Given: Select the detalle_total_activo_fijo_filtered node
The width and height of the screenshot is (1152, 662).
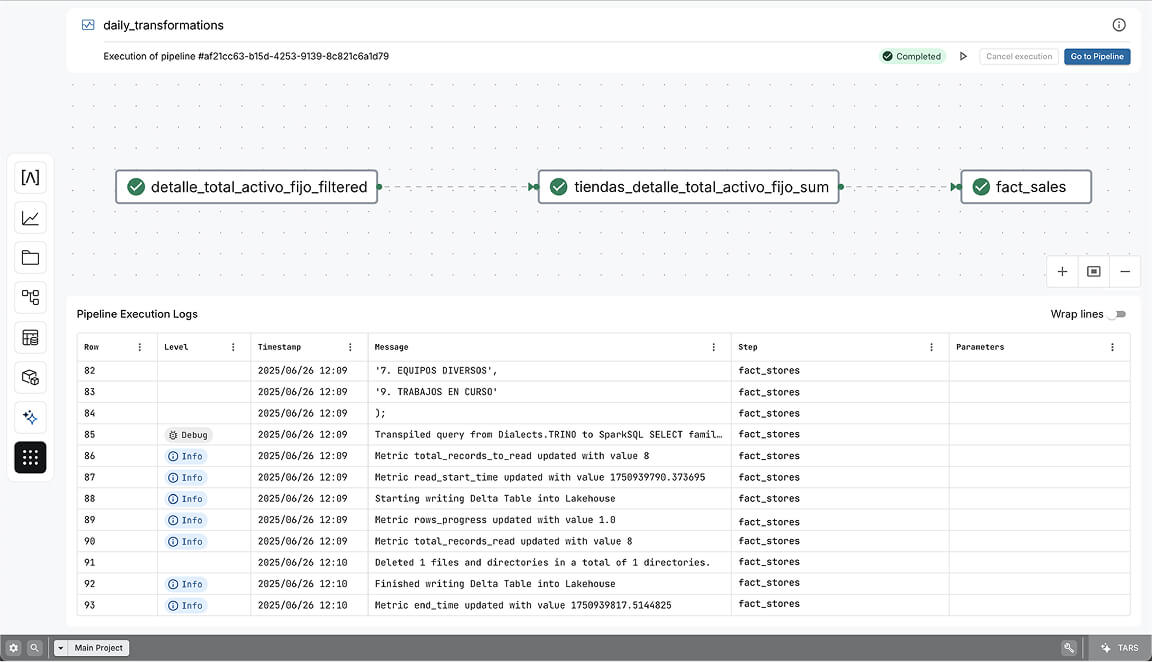Looking at the screenshot, I should click(x=247, y=187).
